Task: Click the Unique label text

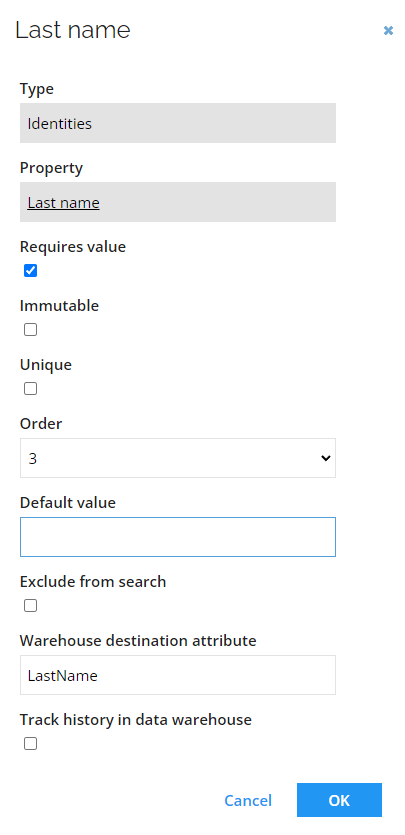Action: click(x=46, y=365)
